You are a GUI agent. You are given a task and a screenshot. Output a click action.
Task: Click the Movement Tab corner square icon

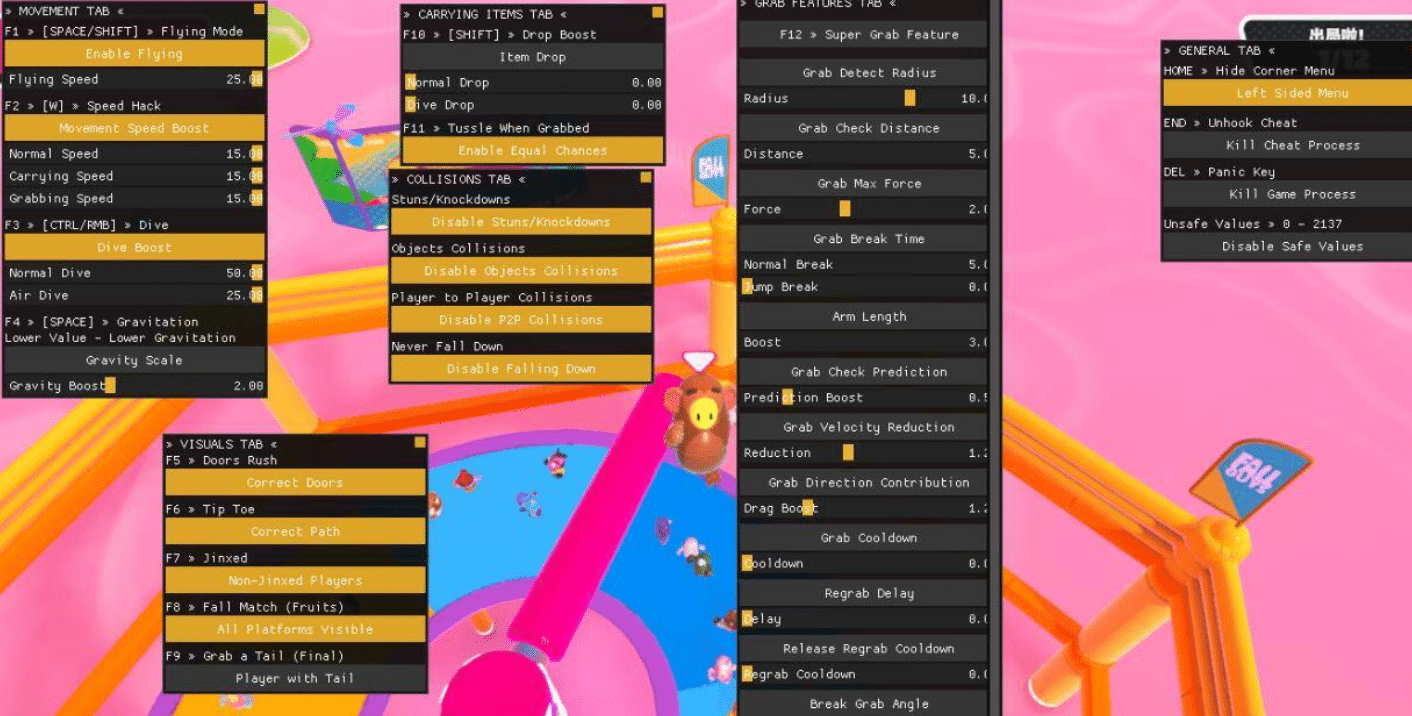pyautogui.click(x=260, y=9)
